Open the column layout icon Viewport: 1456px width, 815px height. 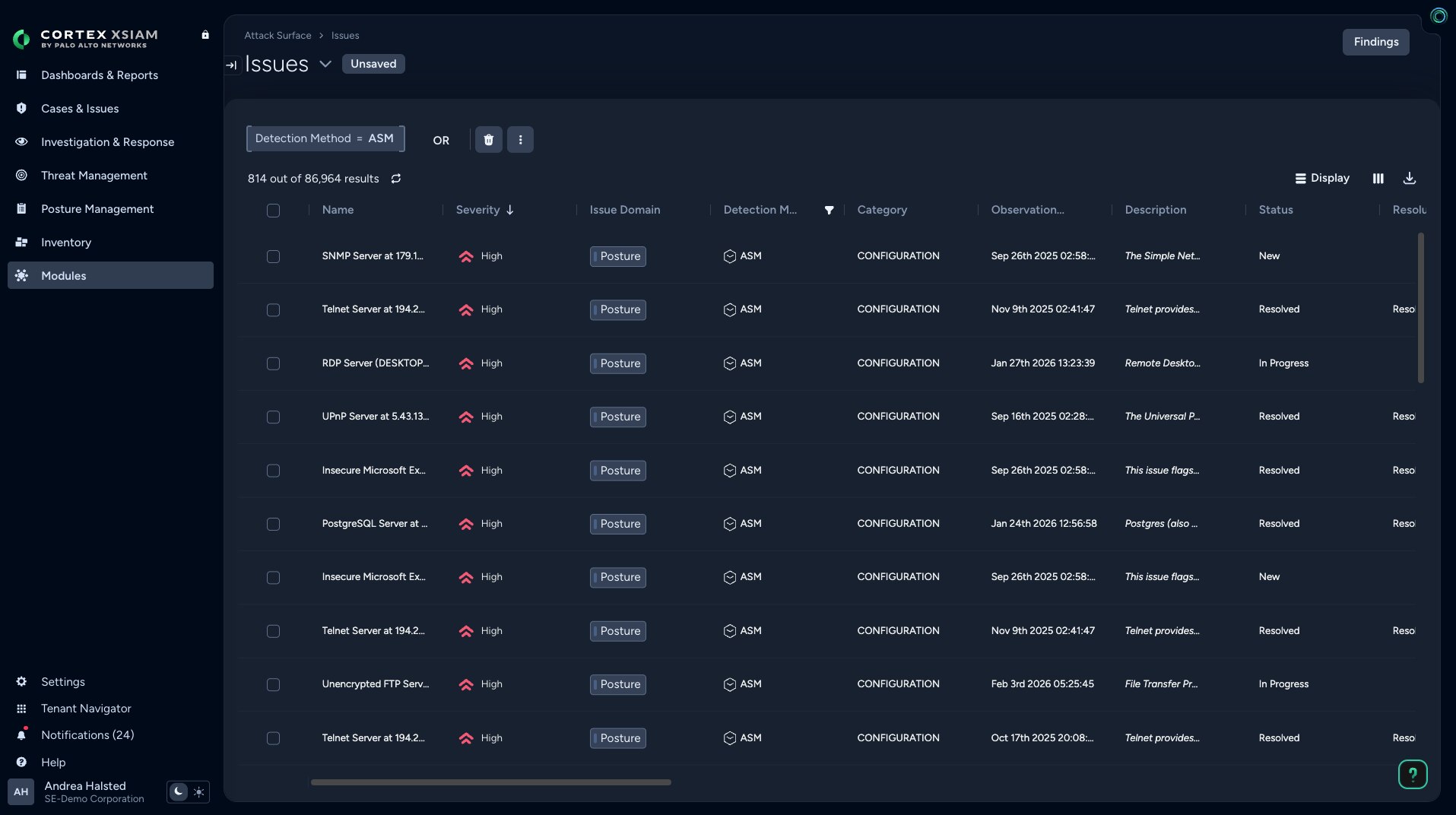[x=1378, y=178]
